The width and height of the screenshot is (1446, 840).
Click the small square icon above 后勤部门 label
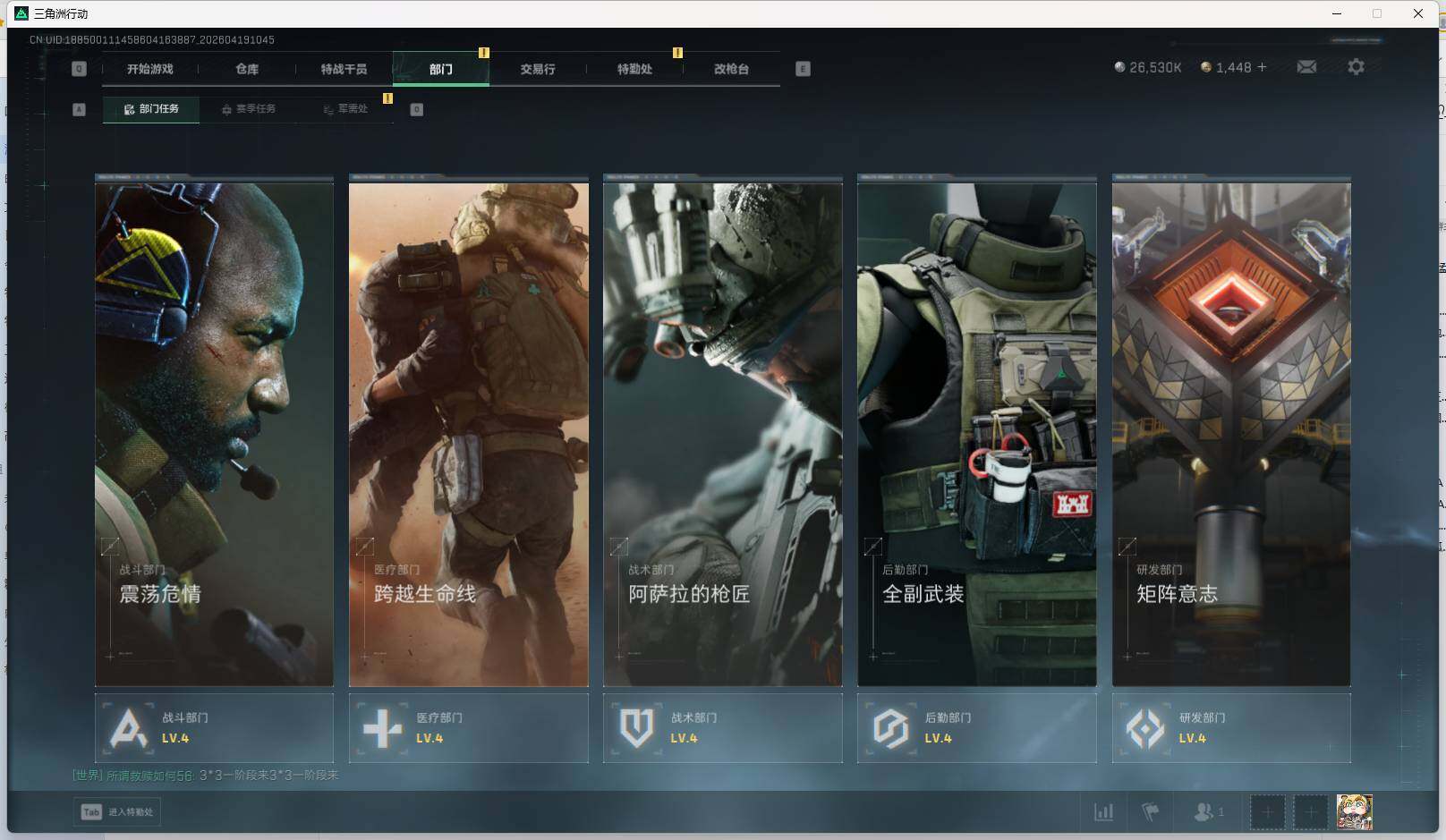(x=873, y=546)
